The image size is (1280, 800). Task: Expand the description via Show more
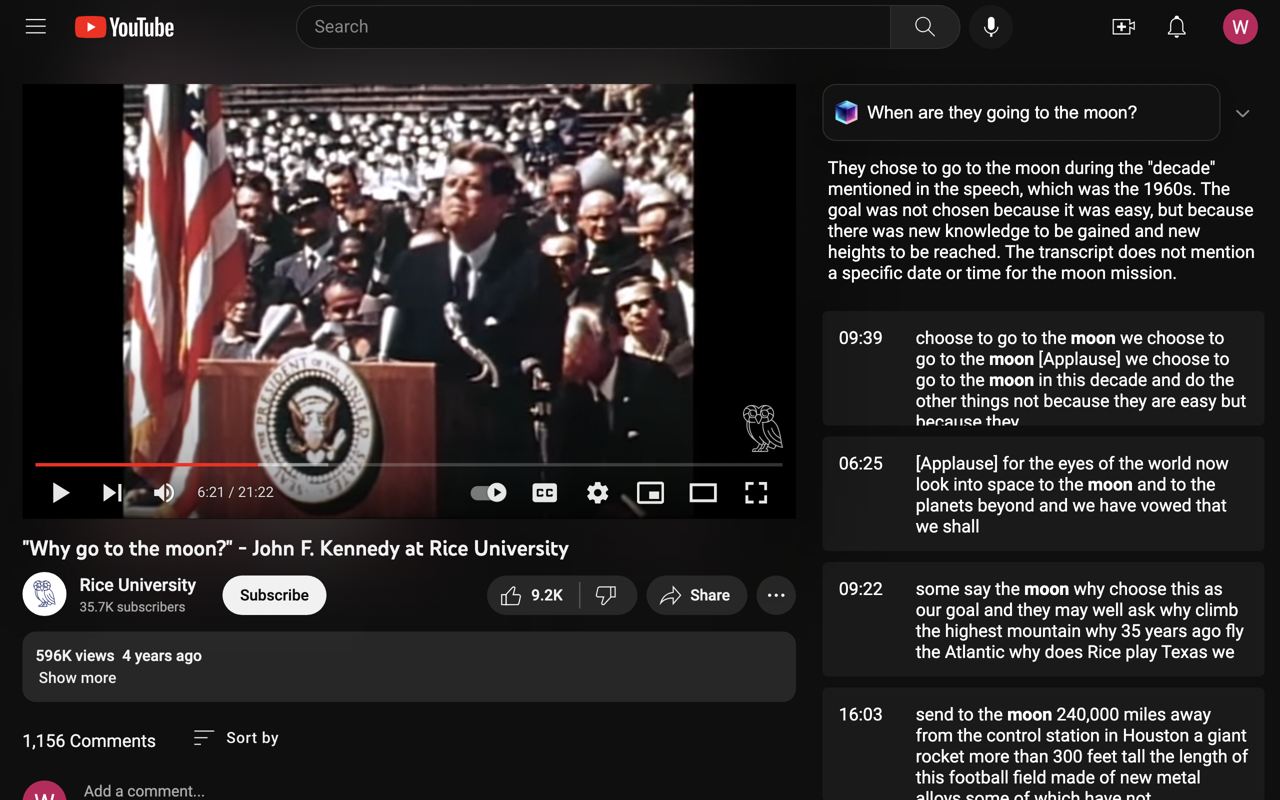point(77,677)
